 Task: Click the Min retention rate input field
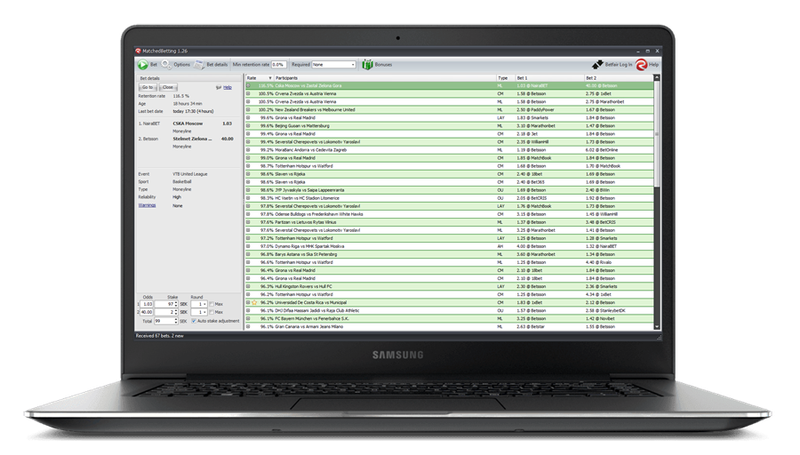click(279, 65)
